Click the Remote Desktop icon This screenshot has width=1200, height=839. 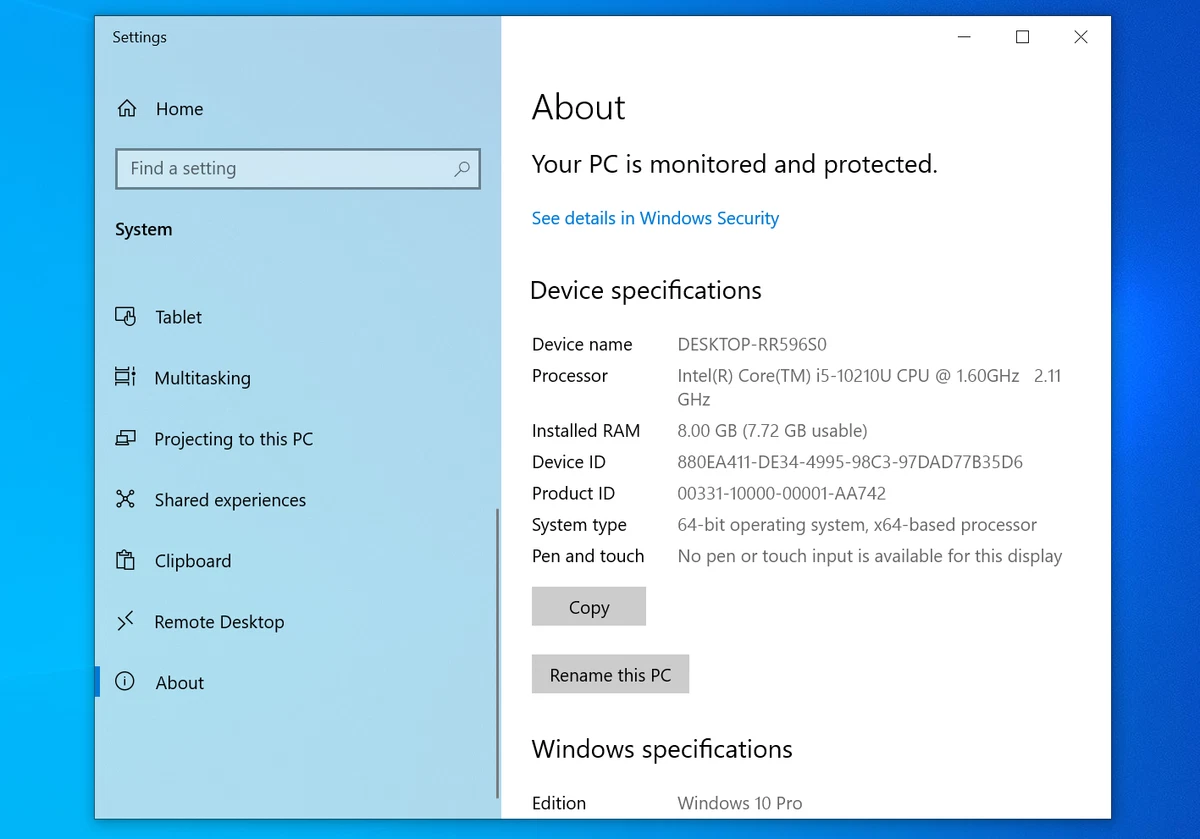point(125,621)
